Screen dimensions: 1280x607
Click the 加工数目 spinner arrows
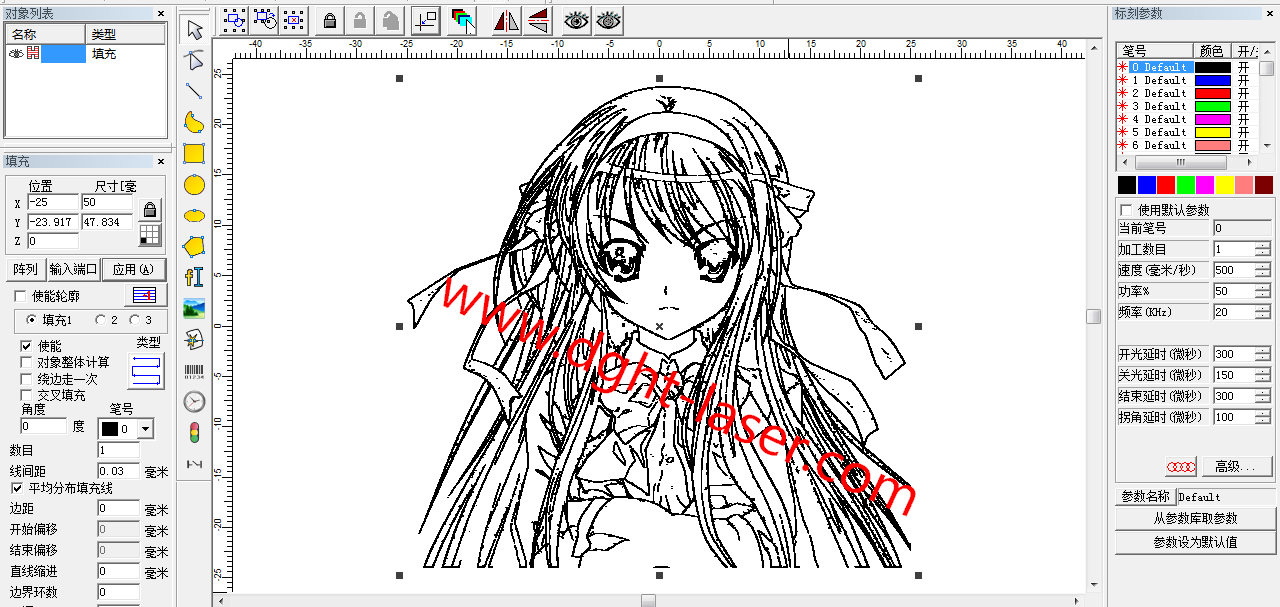pos(1263,249)
